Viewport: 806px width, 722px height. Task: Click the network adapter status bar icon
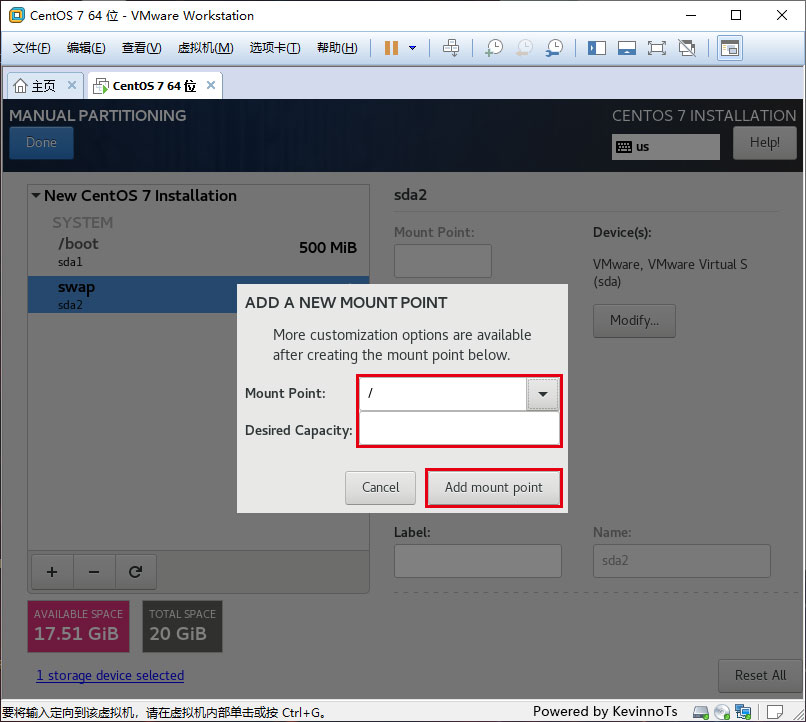[x=743, y=712]
